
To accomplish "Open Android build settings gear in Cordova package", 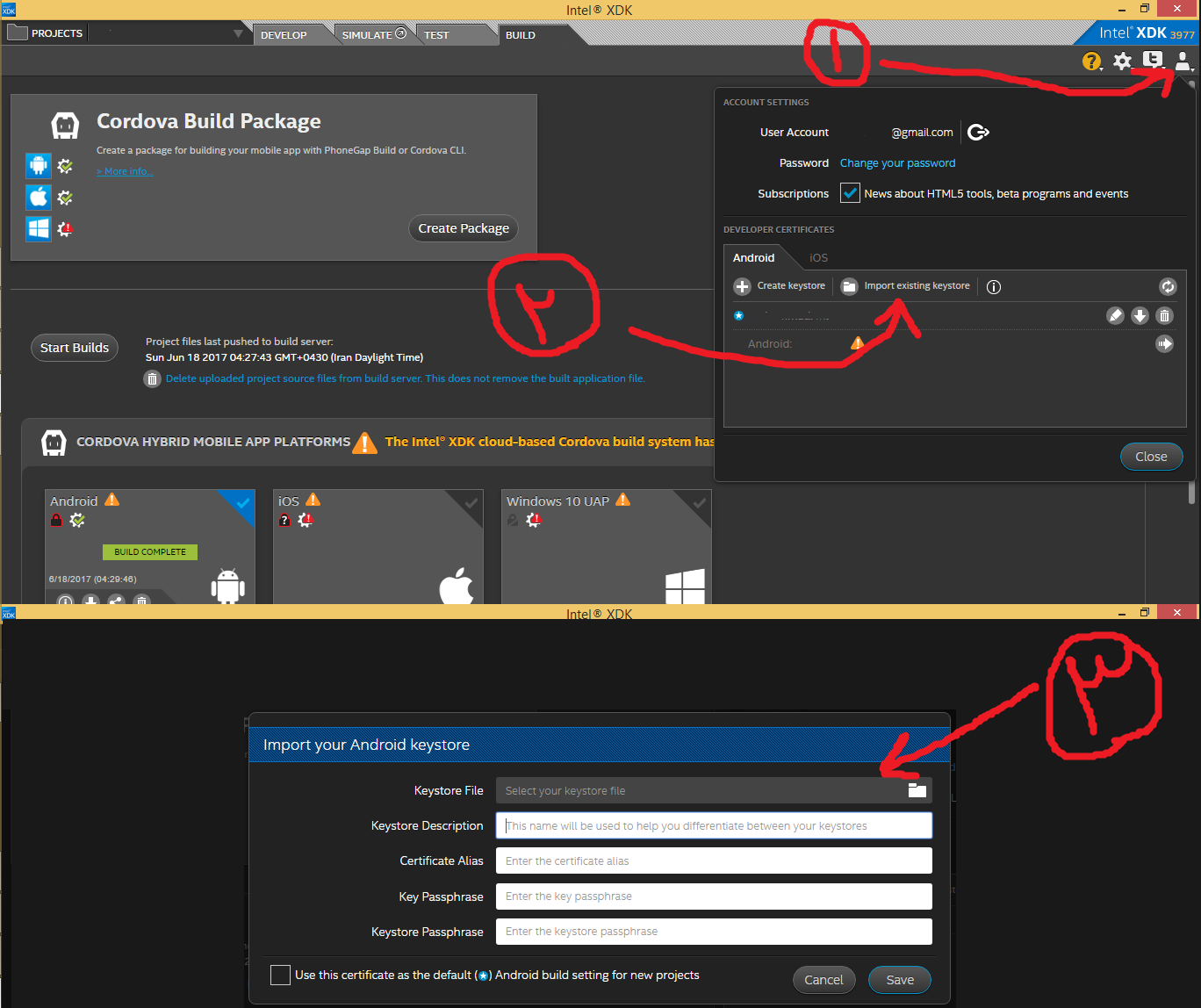I will (65, 166).
